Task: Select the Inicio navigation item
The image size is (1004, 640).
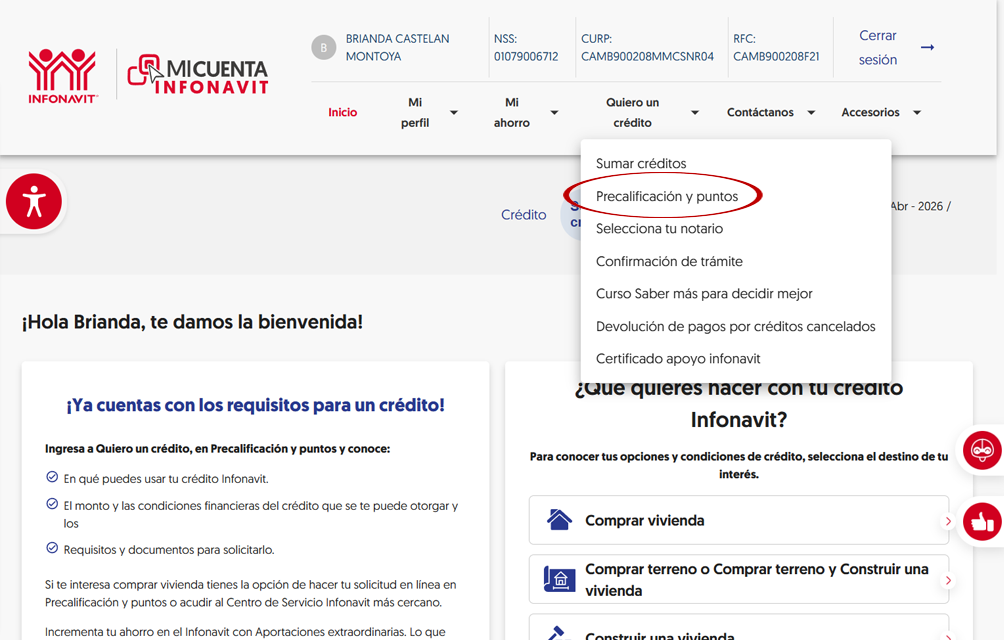Action: pos(342,112)
